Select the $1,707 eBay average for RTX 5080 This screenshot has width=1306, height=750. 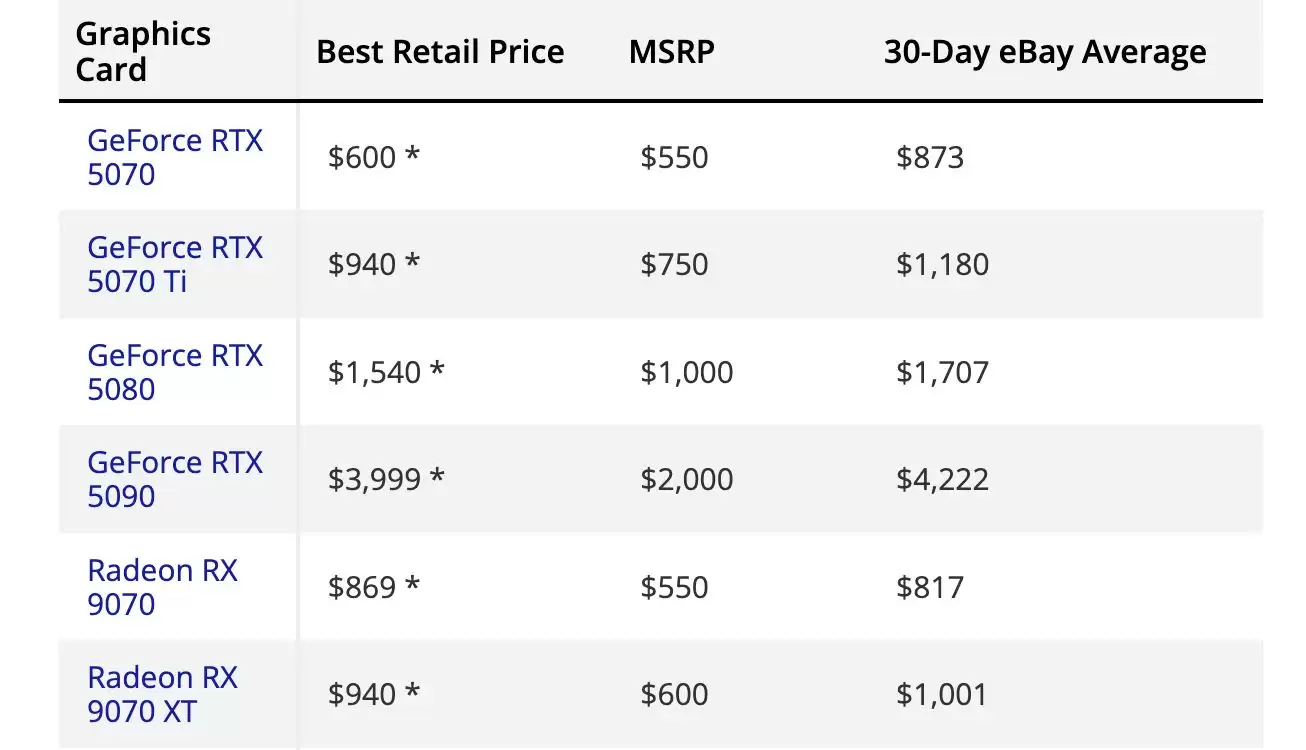942,372
